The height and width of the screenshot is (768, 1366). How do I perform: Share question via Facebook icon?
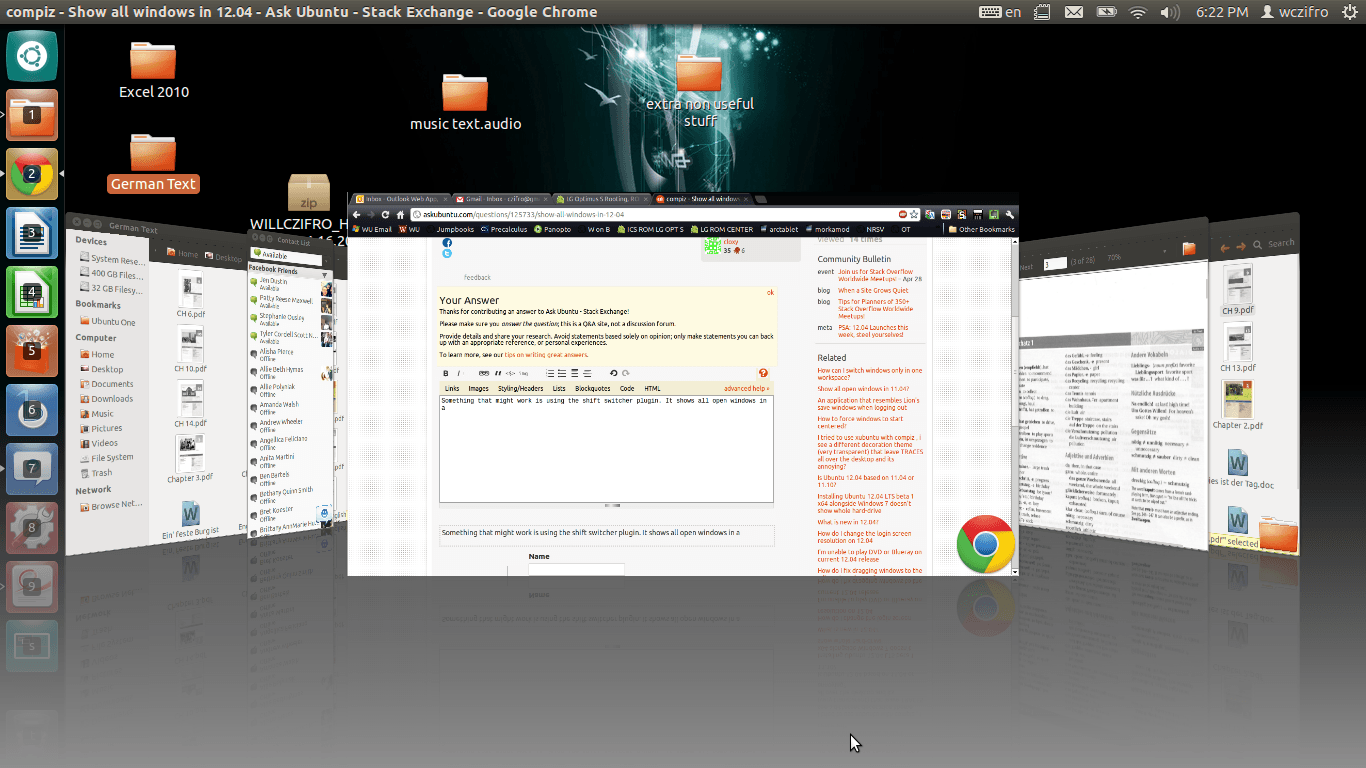(x=447, y=243)
